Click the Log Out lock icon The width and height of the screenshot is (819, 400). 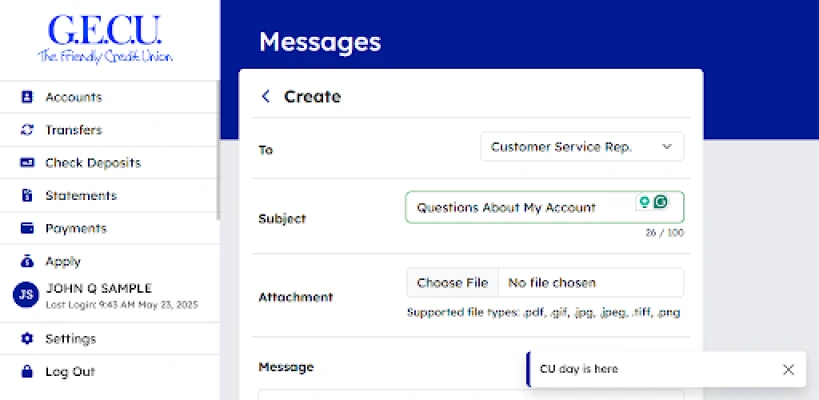pos(27,371)
